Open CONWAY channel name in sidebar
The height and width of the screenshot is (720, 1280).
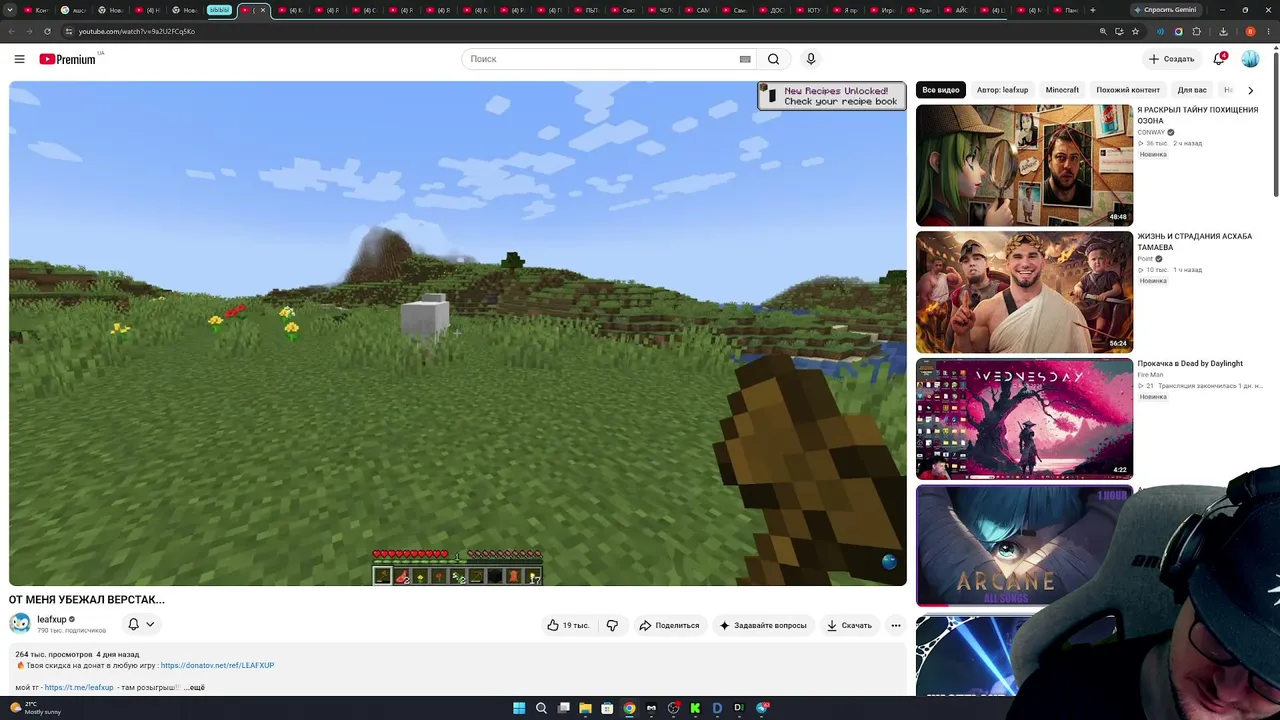[1151, 132]
